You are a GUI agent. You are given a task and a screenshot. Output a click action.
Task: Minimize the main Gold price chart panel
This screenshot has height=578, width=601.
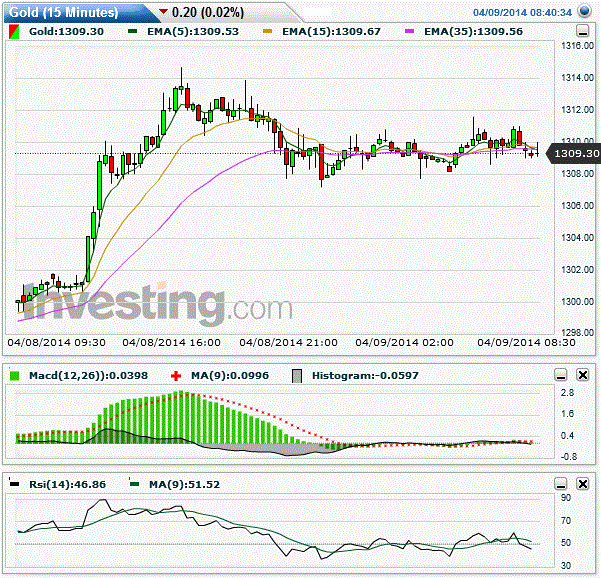[583, 31]
